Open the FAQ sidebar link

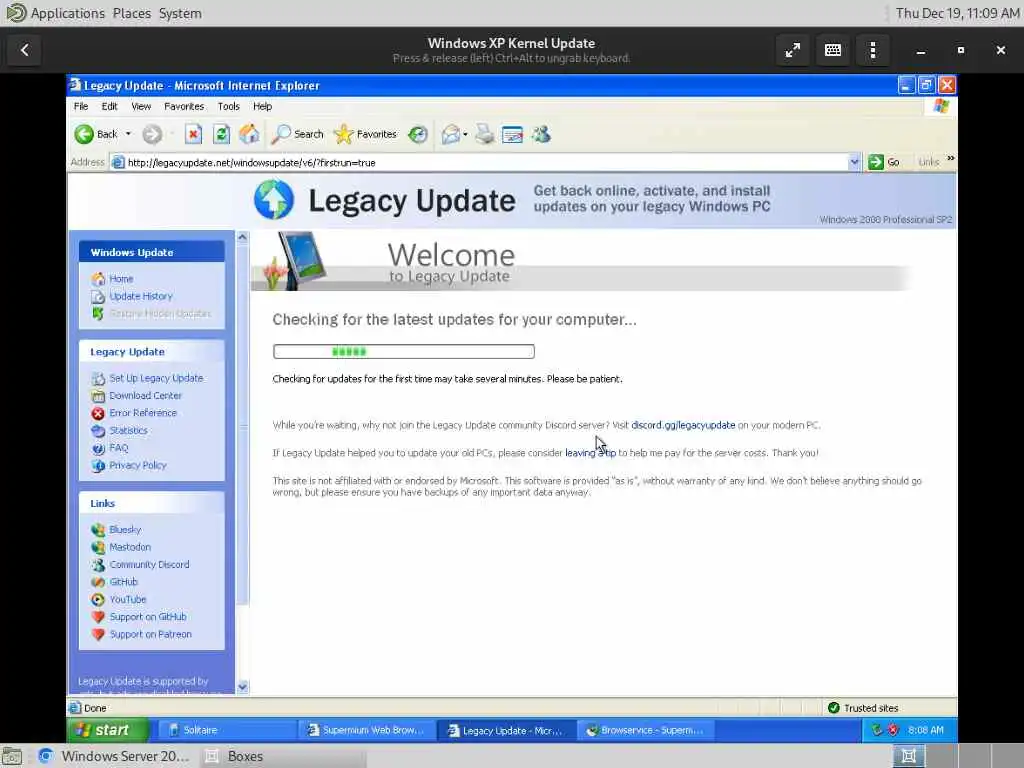pos(119,448)
